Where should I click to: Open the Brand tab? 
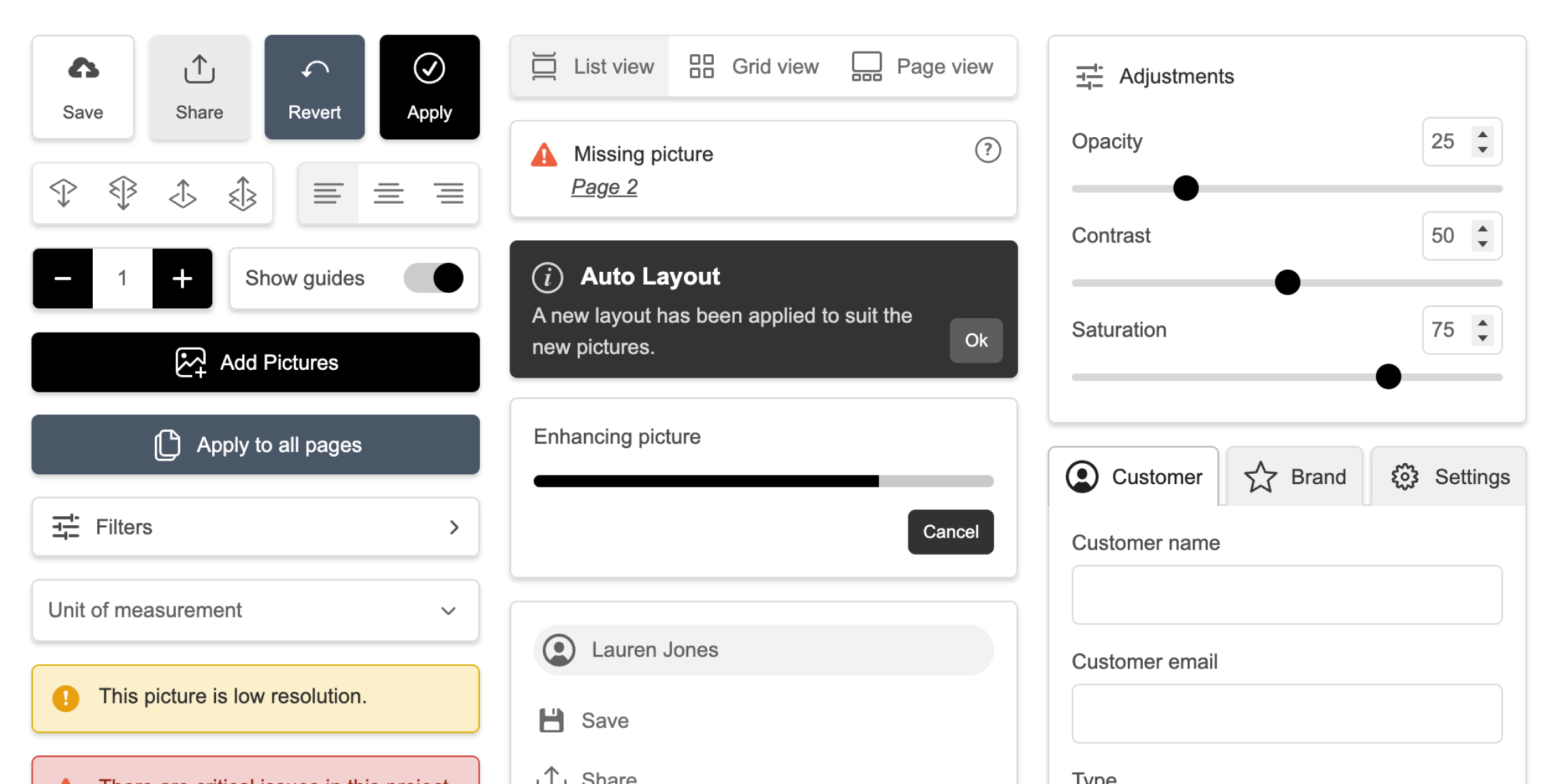pyautogui.click(x=1295, y=477)
